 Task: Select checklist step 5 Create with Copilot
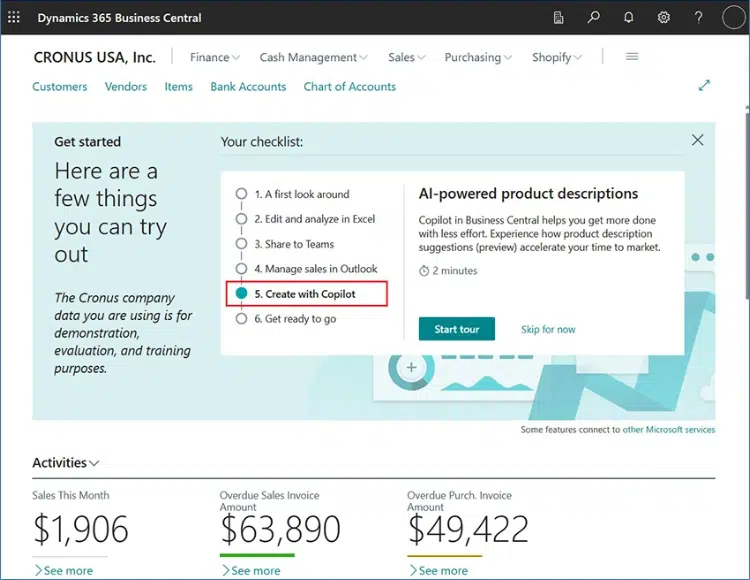pyautogui.click(x=306, y=294)
